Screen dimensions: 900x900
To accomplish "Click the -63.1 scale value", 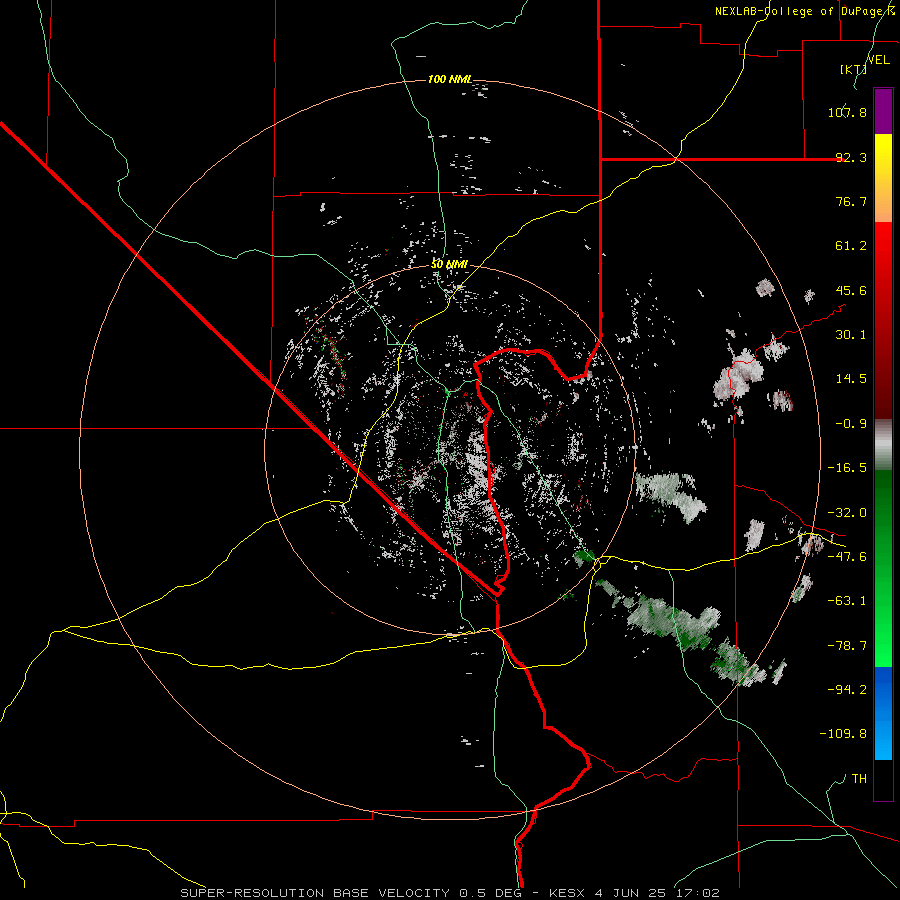I will 847,601.
